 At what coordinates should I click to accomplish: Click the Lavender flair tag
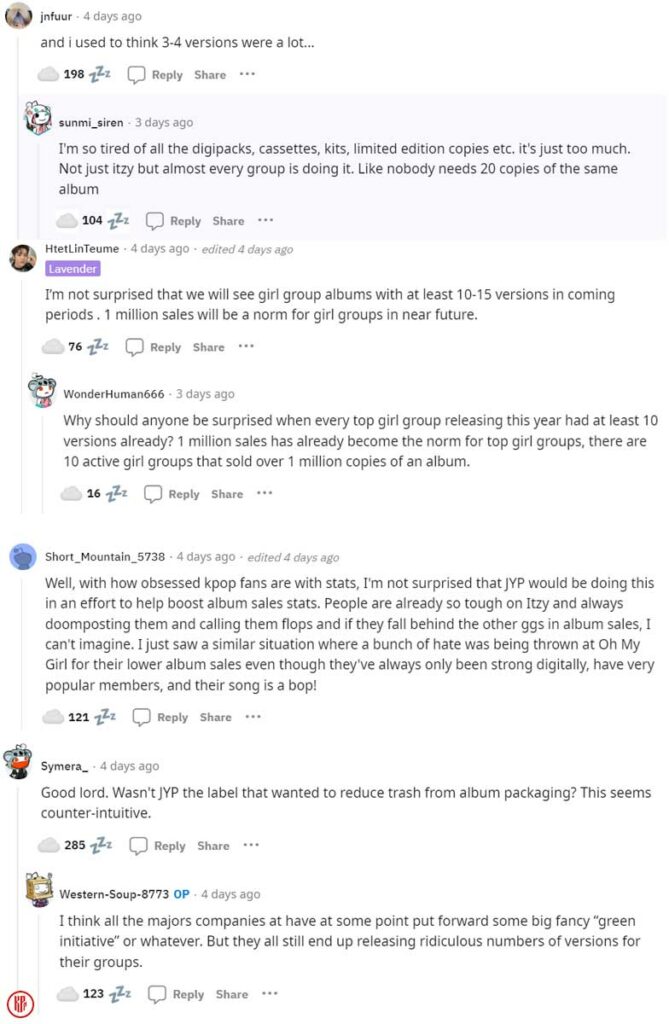coord(73,269)
